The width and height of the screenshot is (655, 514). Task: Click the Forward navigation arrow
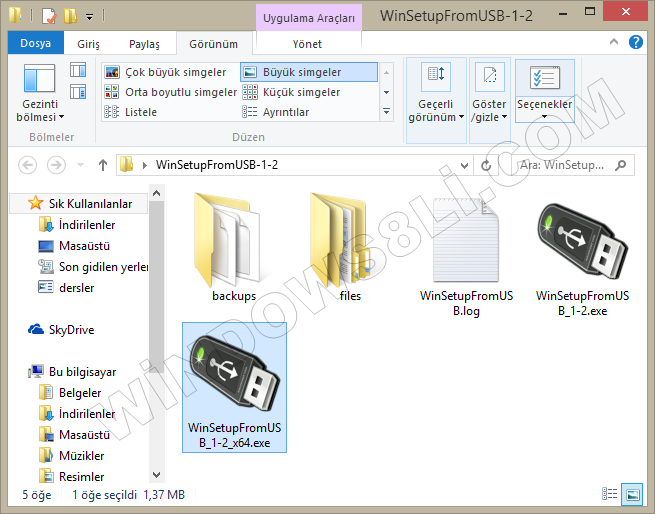pyautogui.click(x=56, y=165)
